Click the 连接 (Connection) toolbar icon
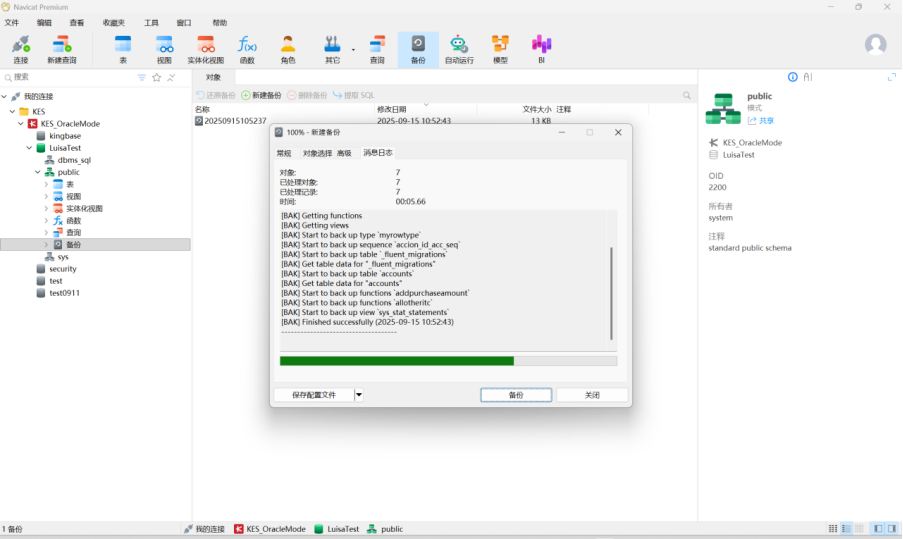 (x=20, y=48)
